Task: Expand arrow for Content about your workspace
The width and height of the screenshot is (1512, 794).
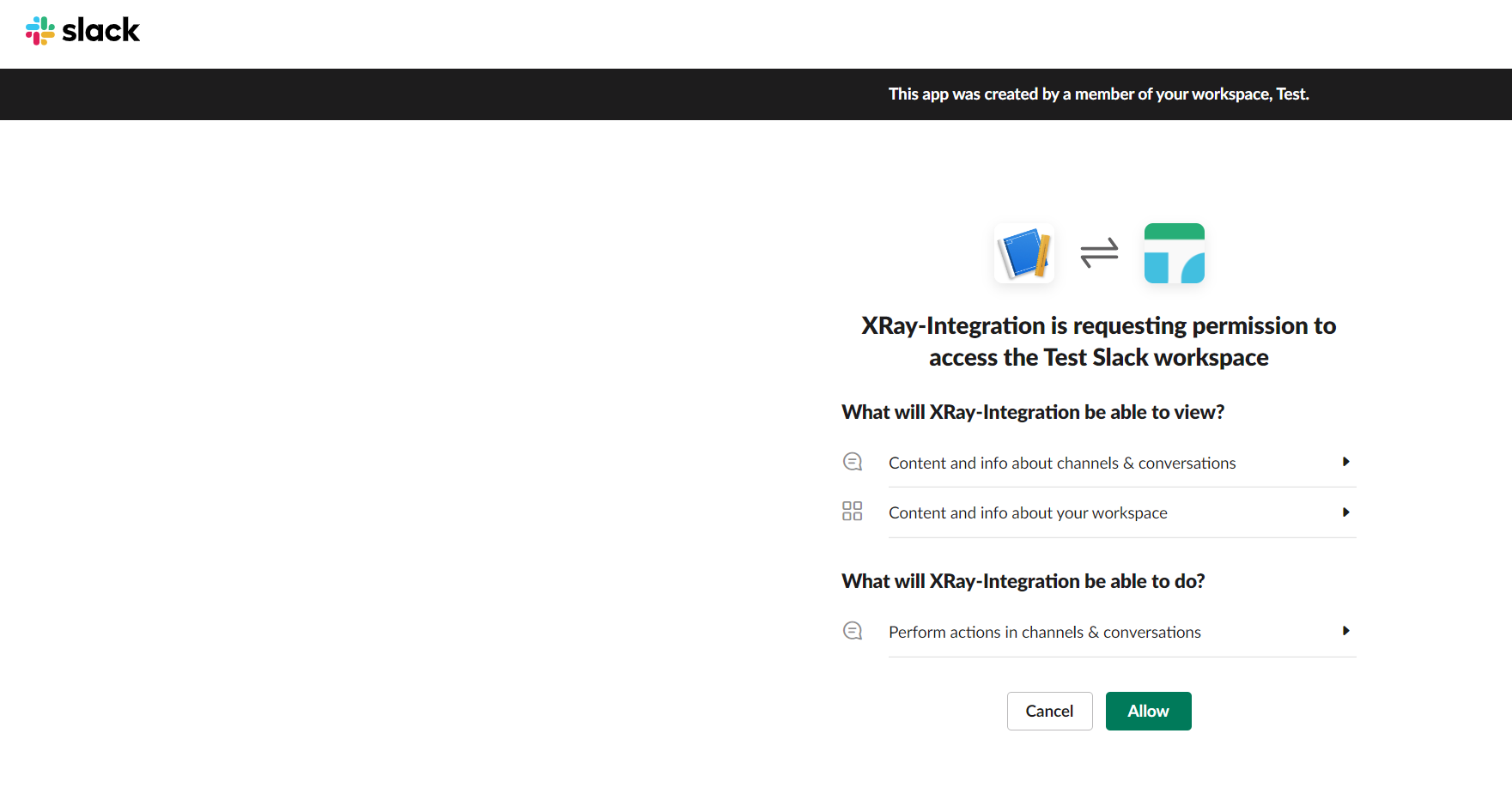Action: click(1345, 512)
